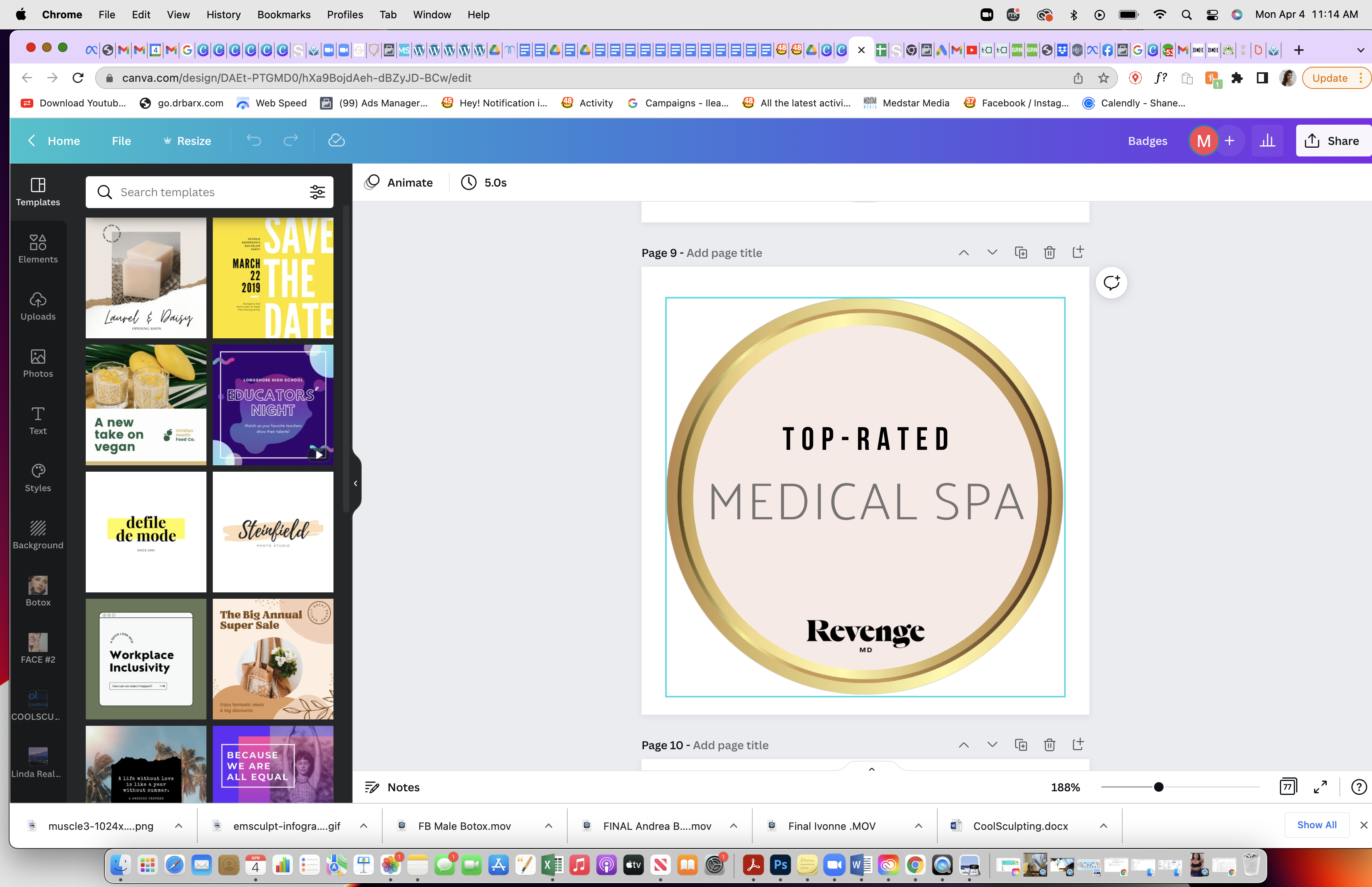This screenshot has height=887, width=1372.
Task: Expand options for CoolSculpting.docx download
Action: pyautogui.click(x=1103, y=825)
